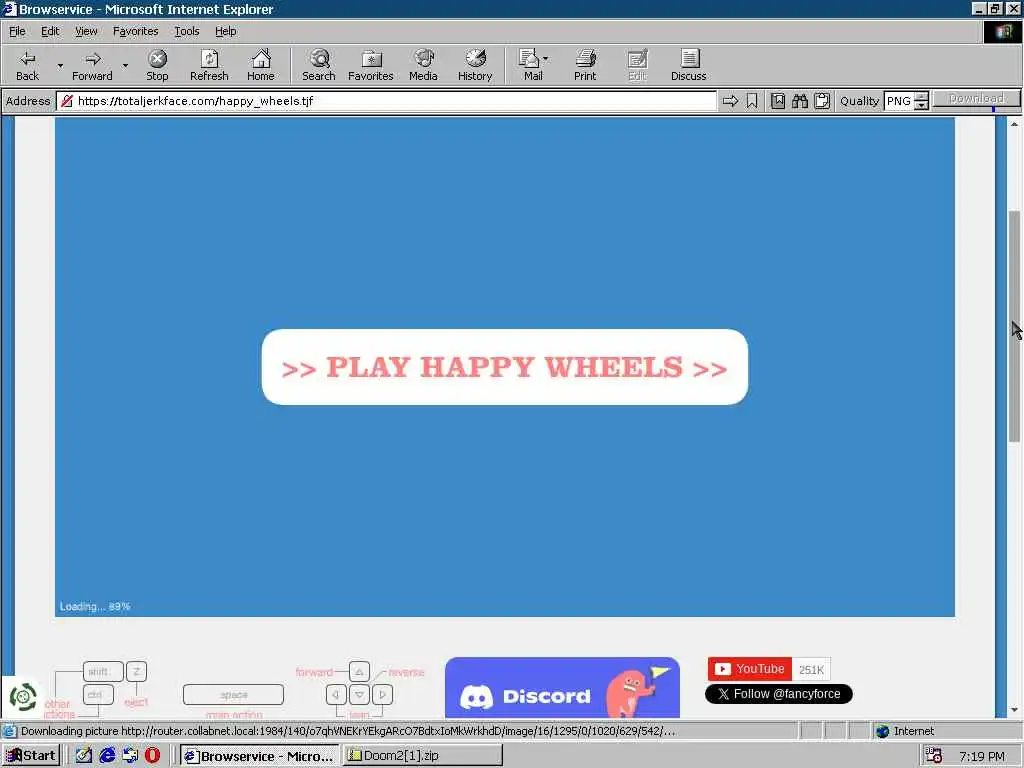Open the Windows Start menu
This screenshot has height=768, width=1024.
point(31,756)
